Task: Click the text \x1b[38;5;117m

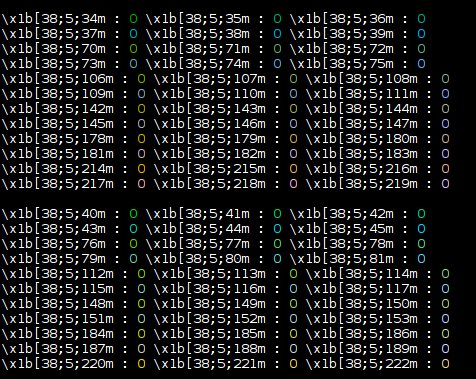Action: (x=362, y=289)
